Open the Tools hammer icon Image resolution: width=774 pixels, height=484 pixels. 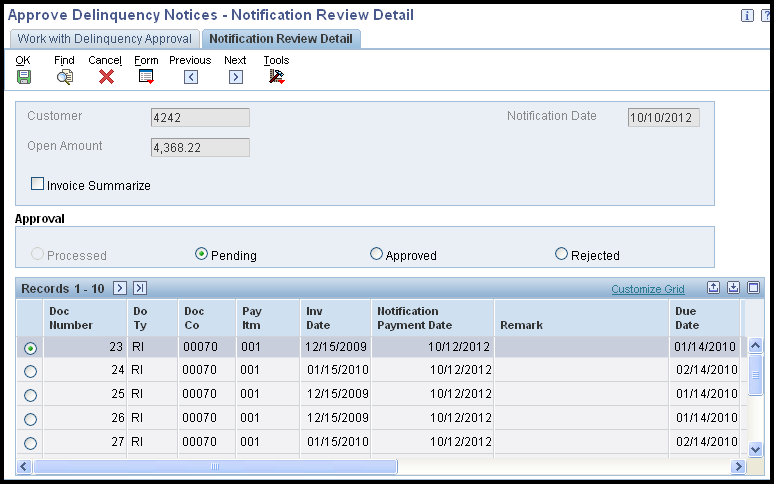pyautogui.click(x=277, y=76)
